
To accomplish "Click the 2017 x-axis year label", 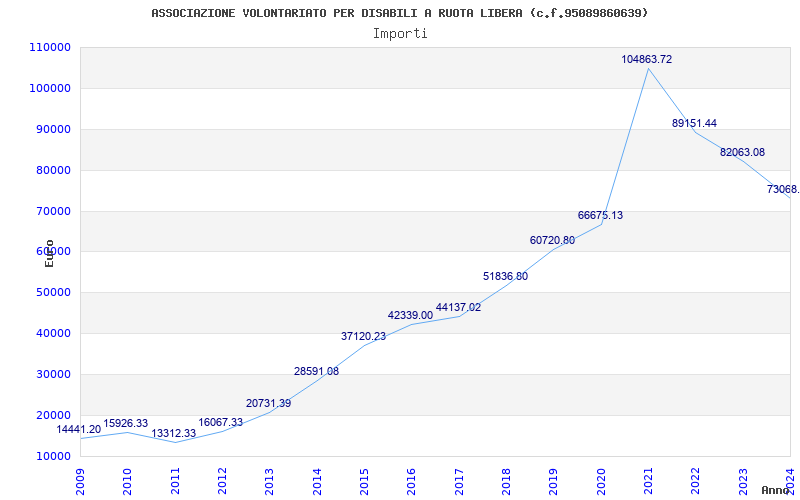I will tap(459, 482).
